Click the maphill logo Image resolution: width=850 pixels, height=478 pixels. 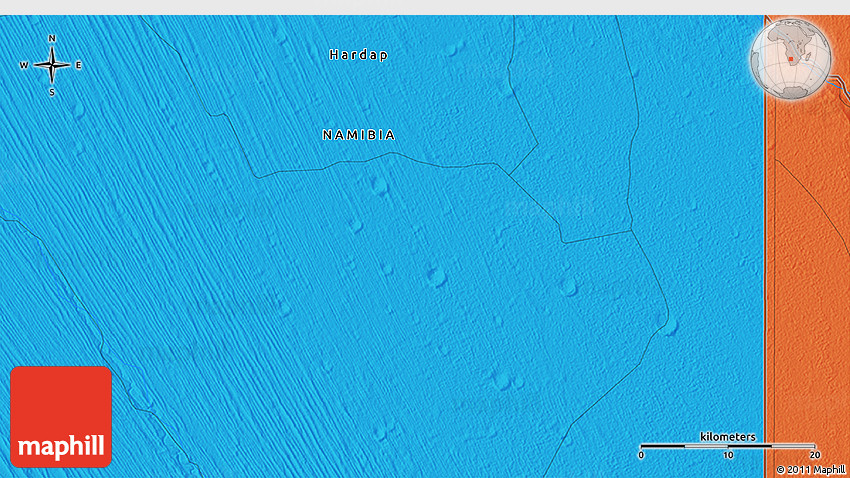[x=61, y=417]
